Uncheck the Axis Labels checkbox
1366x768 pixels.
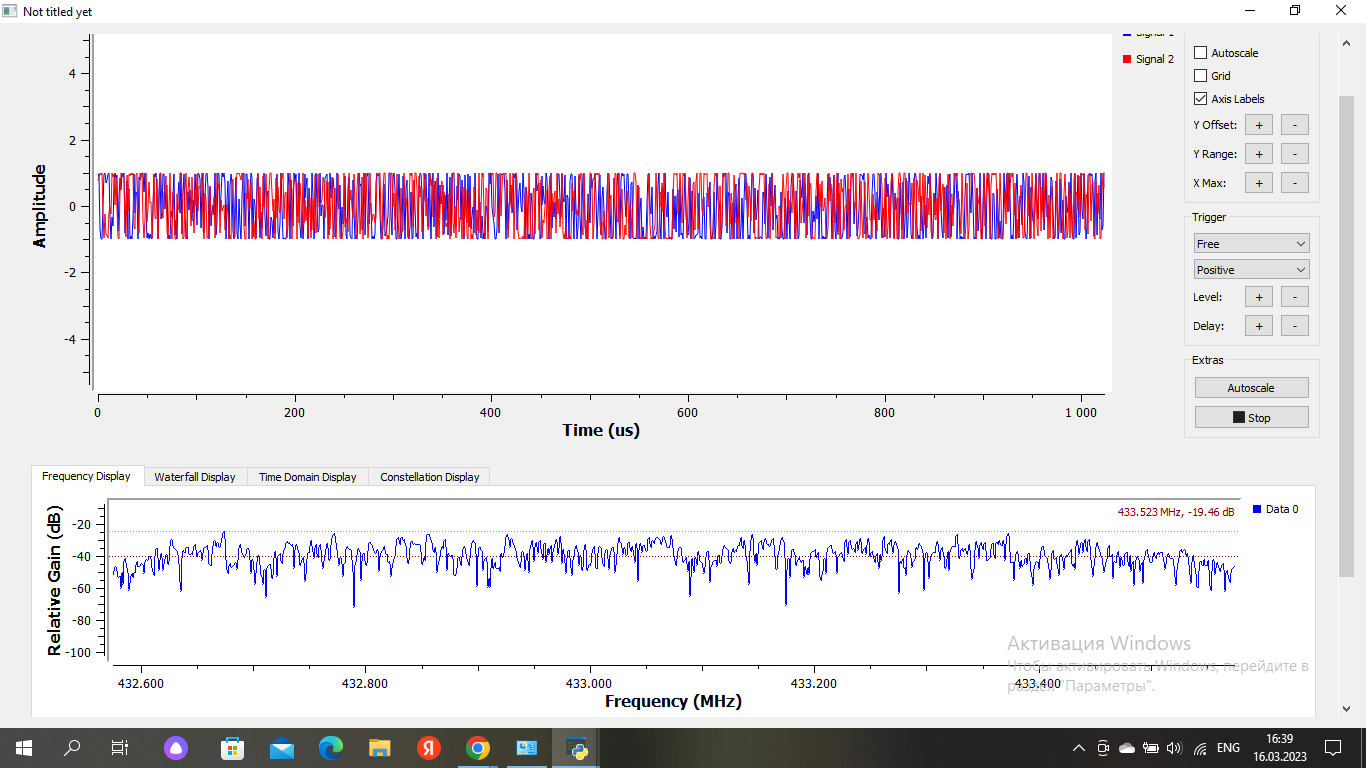pyautogui.click(x=1201, y=99)
